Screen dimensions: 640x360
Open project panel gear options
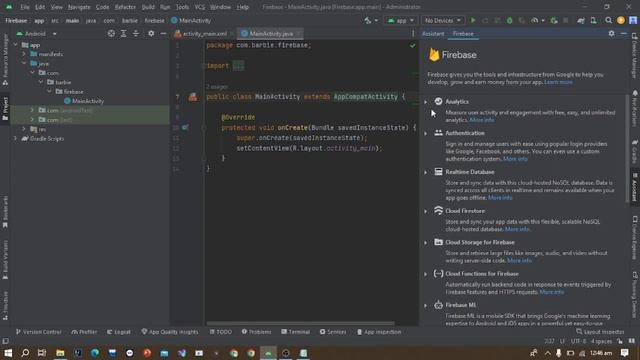[x=151, y=33]
